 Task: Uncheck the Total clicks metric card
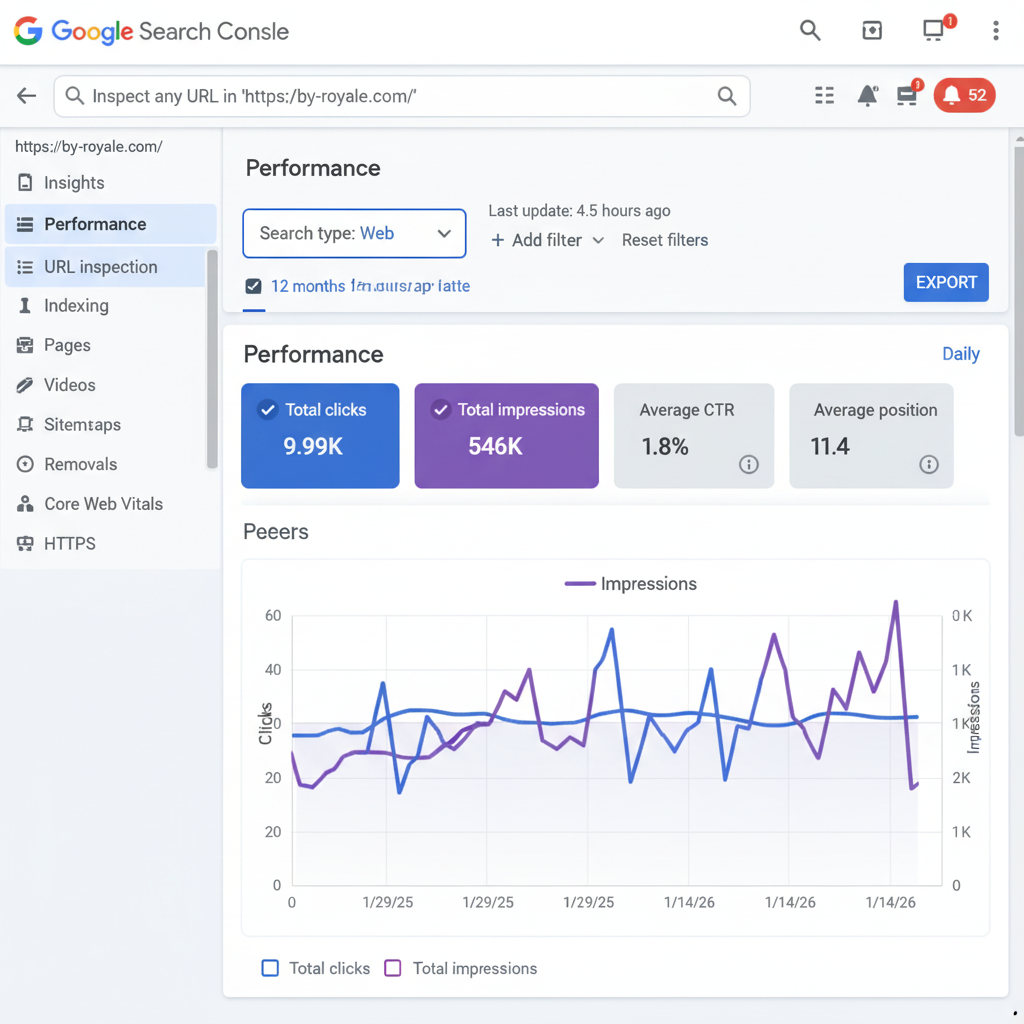(x=267, y=409)
